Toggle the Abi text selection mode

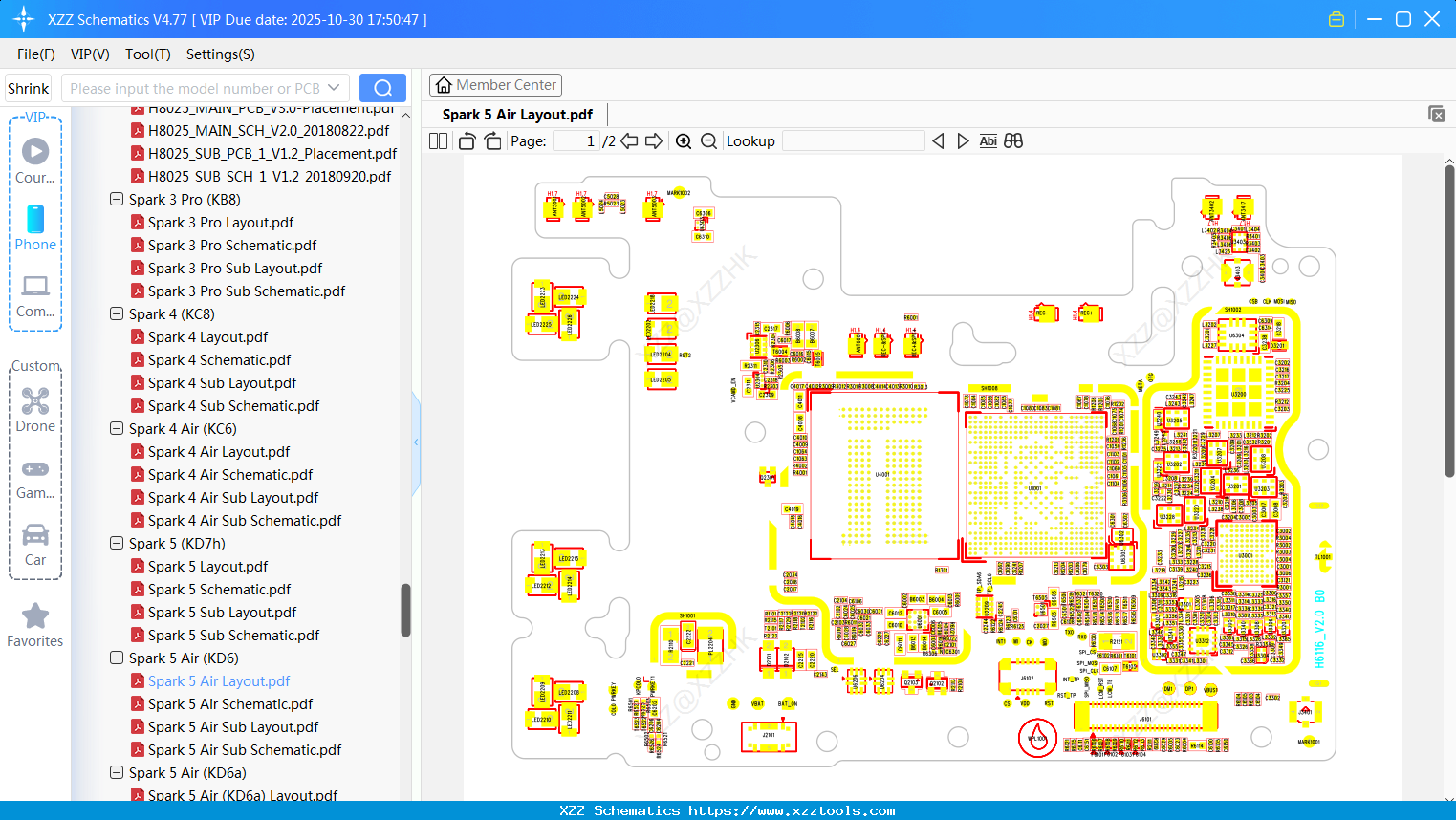(988, 140)
